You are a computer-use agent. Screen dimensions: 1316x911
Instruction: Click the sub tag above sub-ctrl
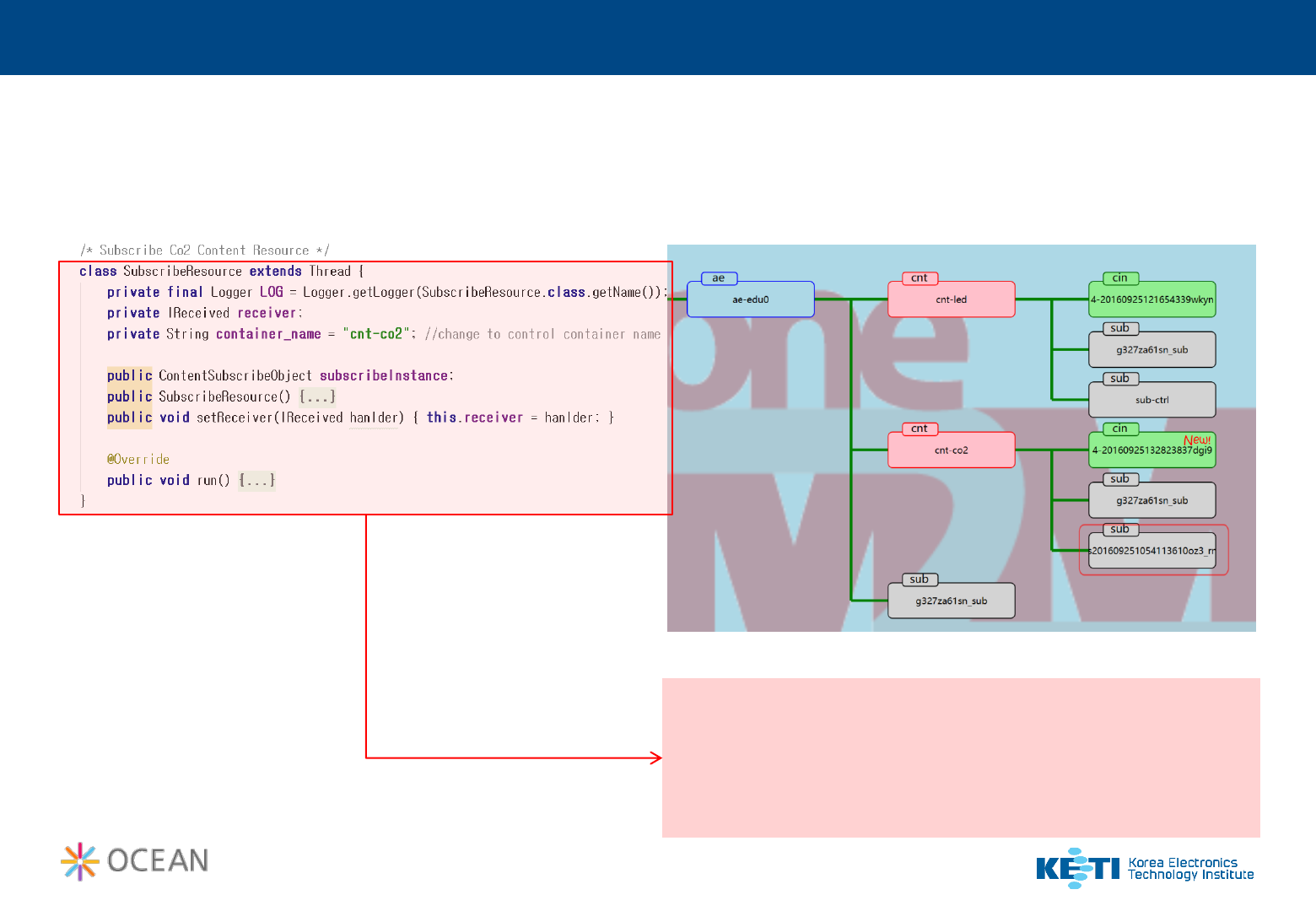[x=1120, y=379]
